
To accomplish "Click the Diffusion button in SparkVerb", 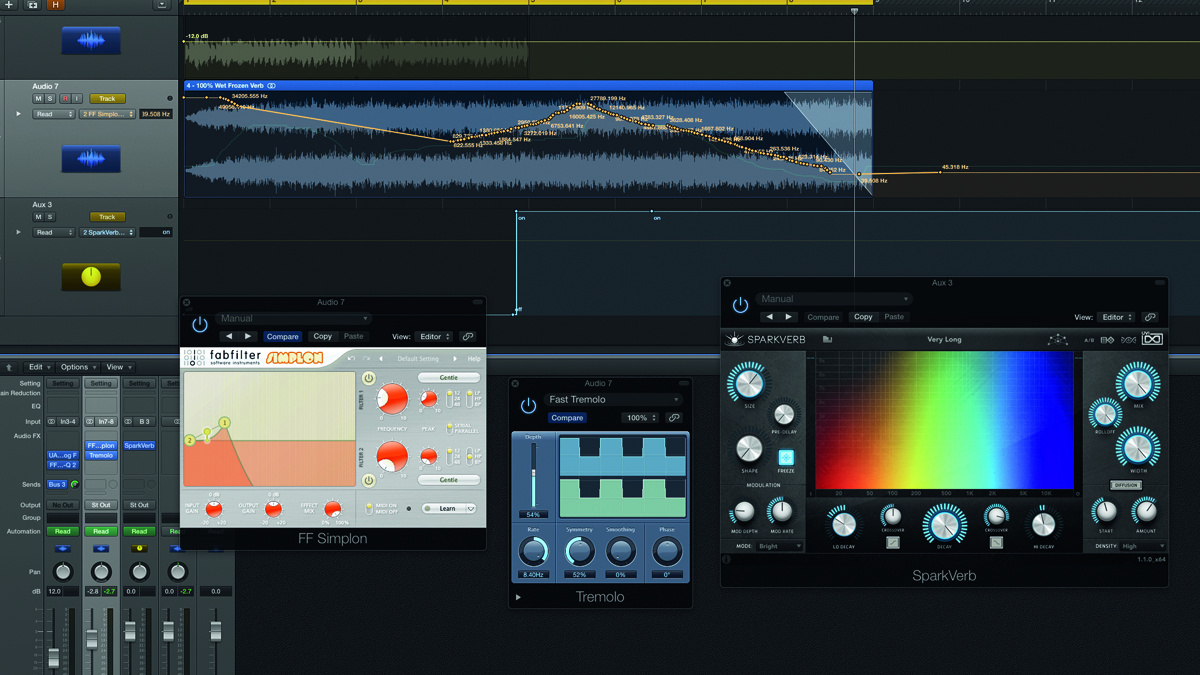I will pos(1125,485).
